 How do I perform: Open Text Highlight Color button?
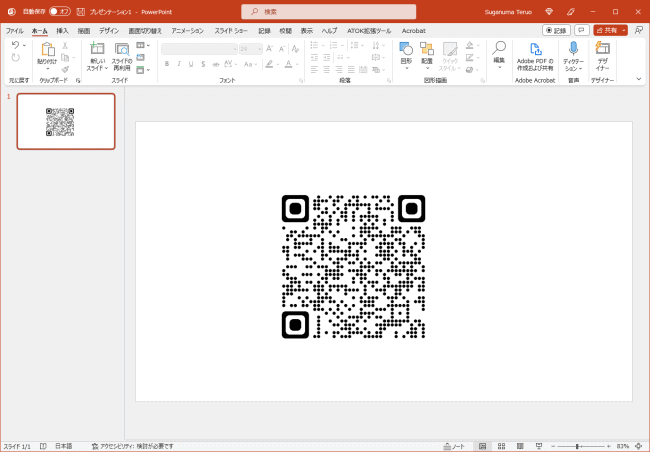(269, 64)
